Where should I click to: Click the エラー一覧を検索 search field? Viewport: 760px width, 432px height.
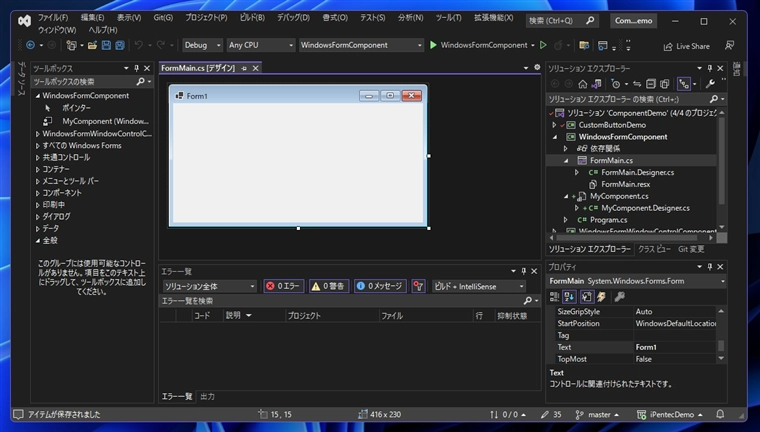[x=350, y=301]
